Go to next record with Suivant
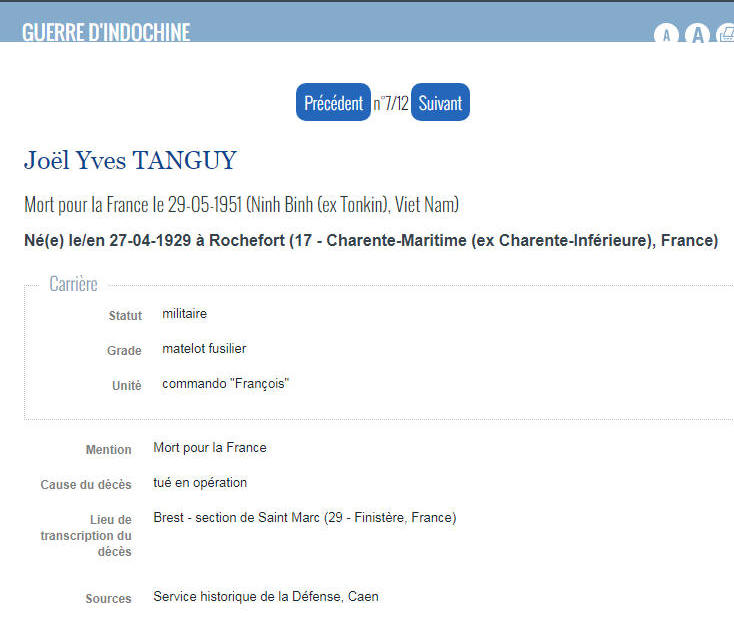 pos(440,103)
